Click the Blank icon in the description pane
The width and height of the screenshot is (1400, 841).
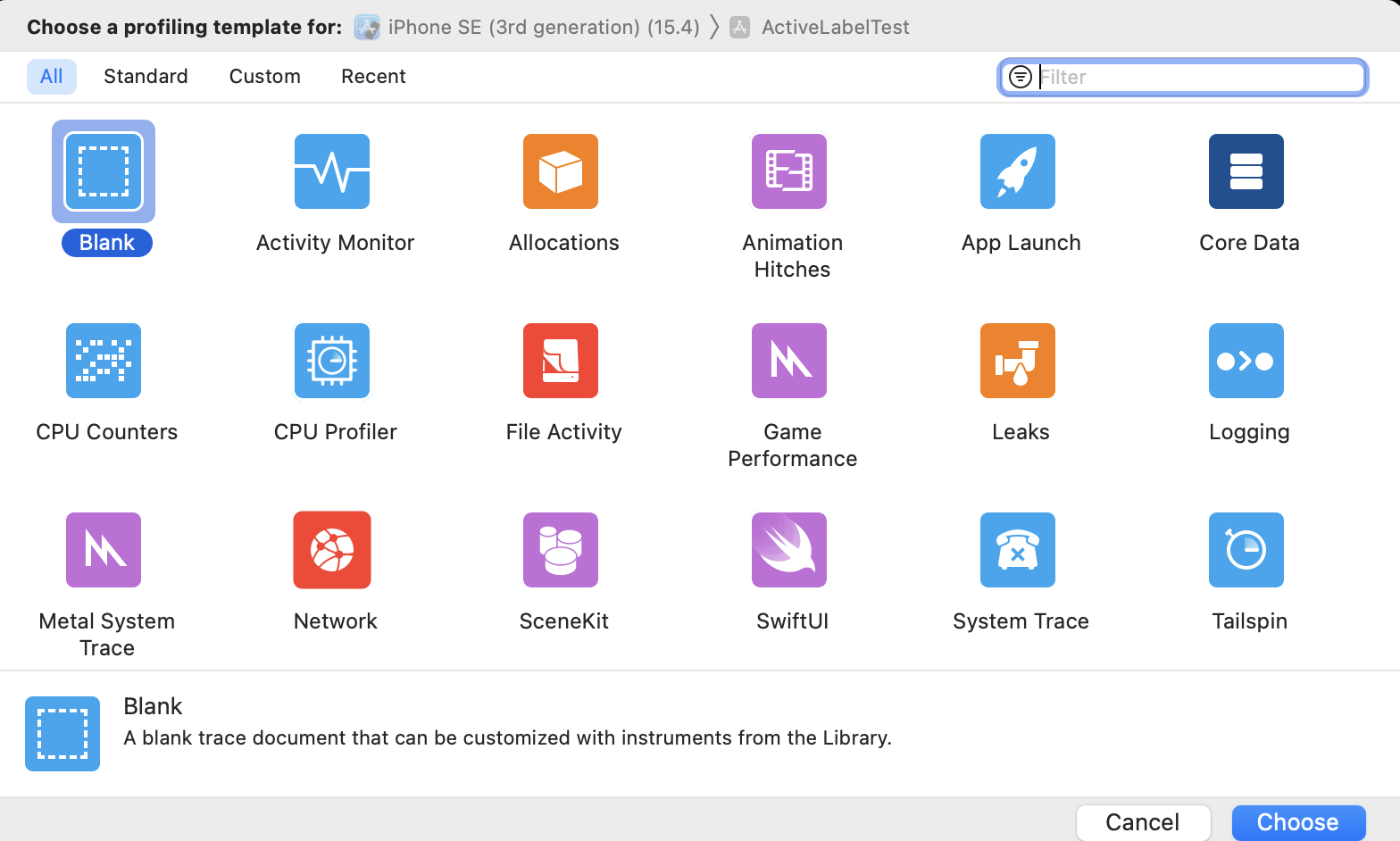click(x=62, y=734)
